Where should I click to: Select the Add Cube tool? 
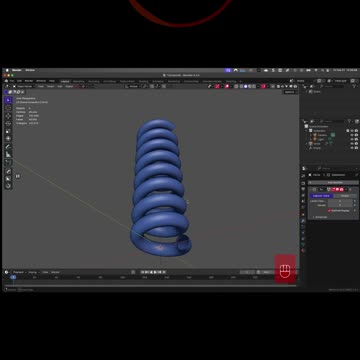coord(8,162)
